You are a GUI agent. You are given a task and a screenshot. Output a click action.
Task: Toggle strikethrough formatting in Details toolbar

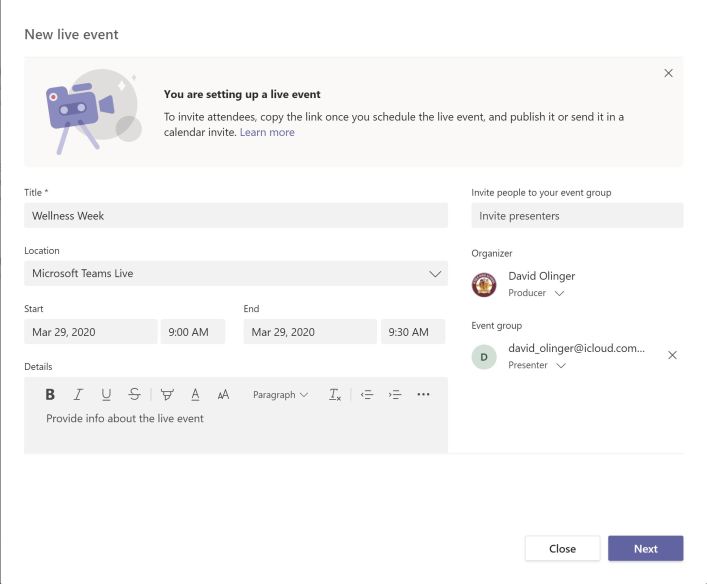[134, 395]
